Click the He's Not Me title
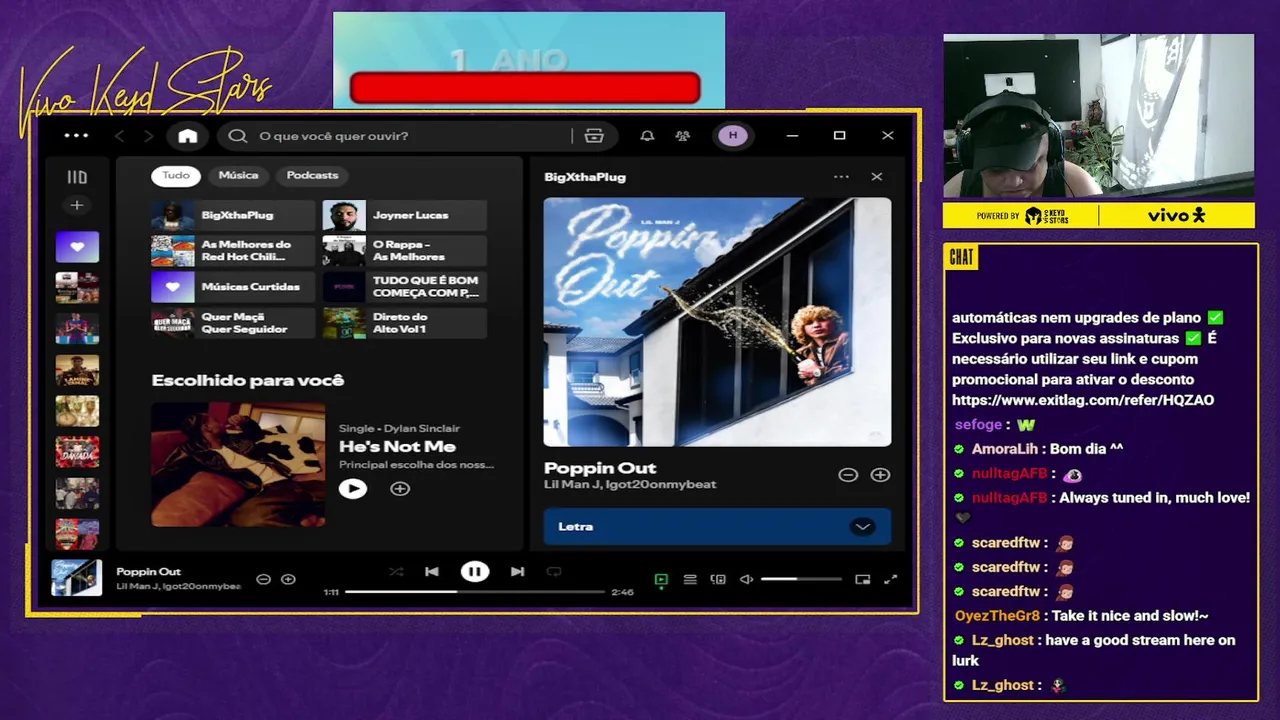This screenshot has height=720, width=1280. point(397,447)
